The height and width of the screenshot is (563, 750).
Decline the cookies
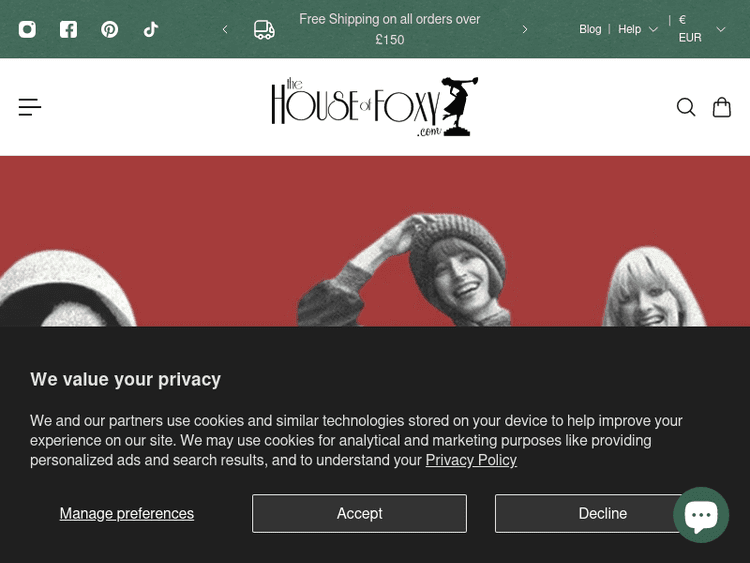(x=602, y=513)
